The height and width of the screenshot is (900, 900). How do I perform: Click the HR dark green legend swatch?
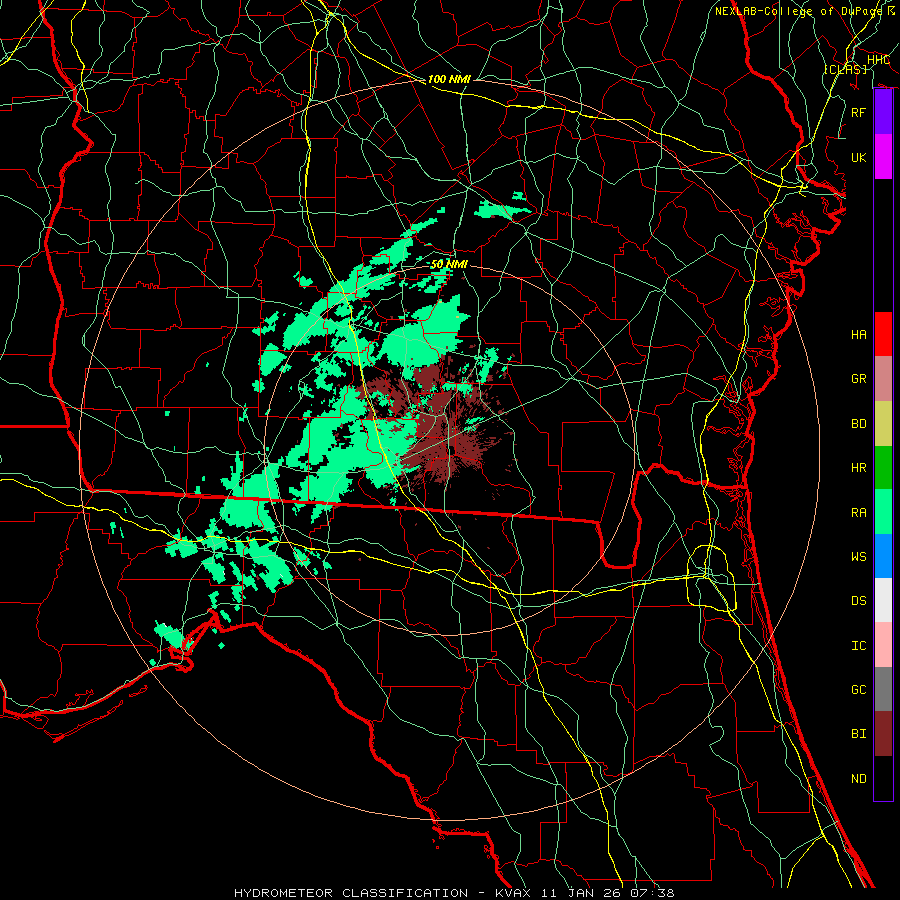click(x=883, y=468)
